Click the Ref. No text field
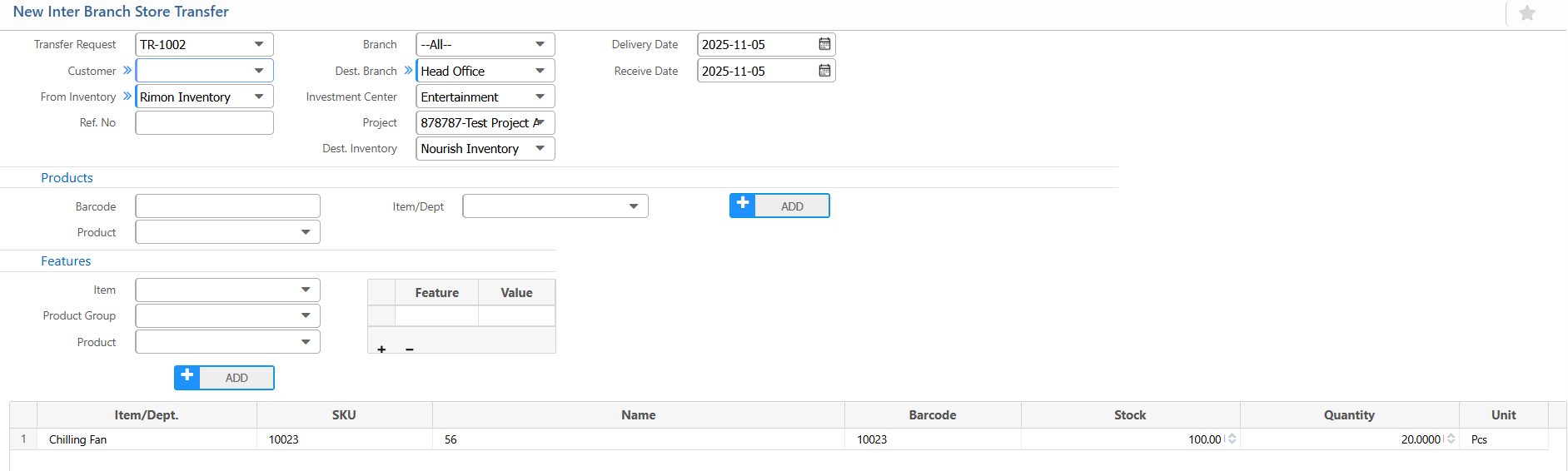Image resolution: width=1568 pixels, height=471 pixels. click(x=204, y=122)
